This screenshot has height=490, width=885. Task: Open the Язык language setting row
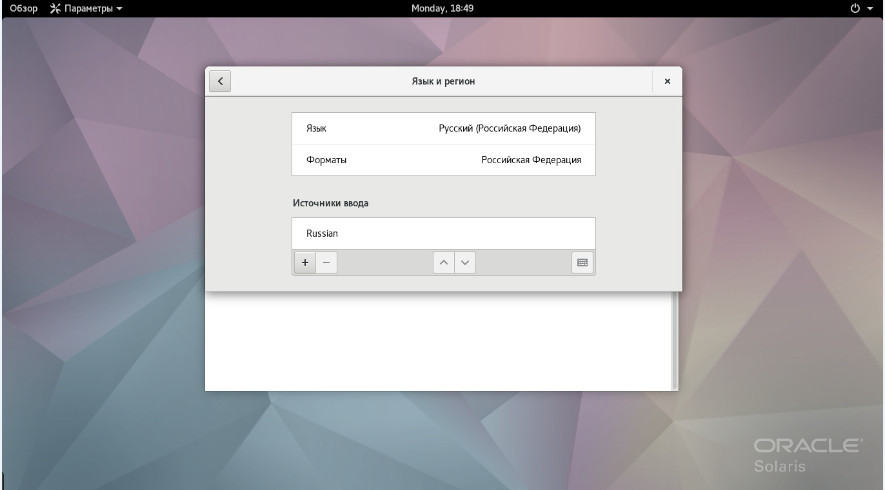point(443,128)
